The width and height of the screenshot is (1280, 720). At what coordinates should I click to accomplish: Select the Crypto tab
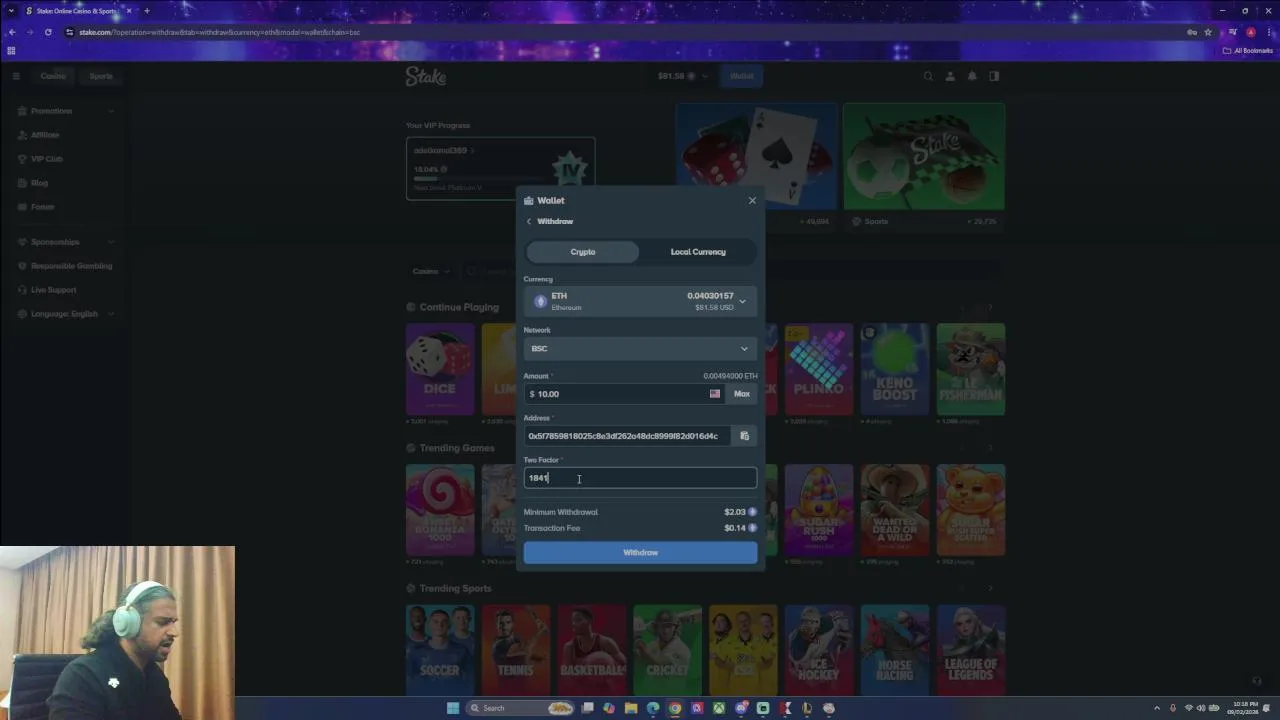pos(583,252)
